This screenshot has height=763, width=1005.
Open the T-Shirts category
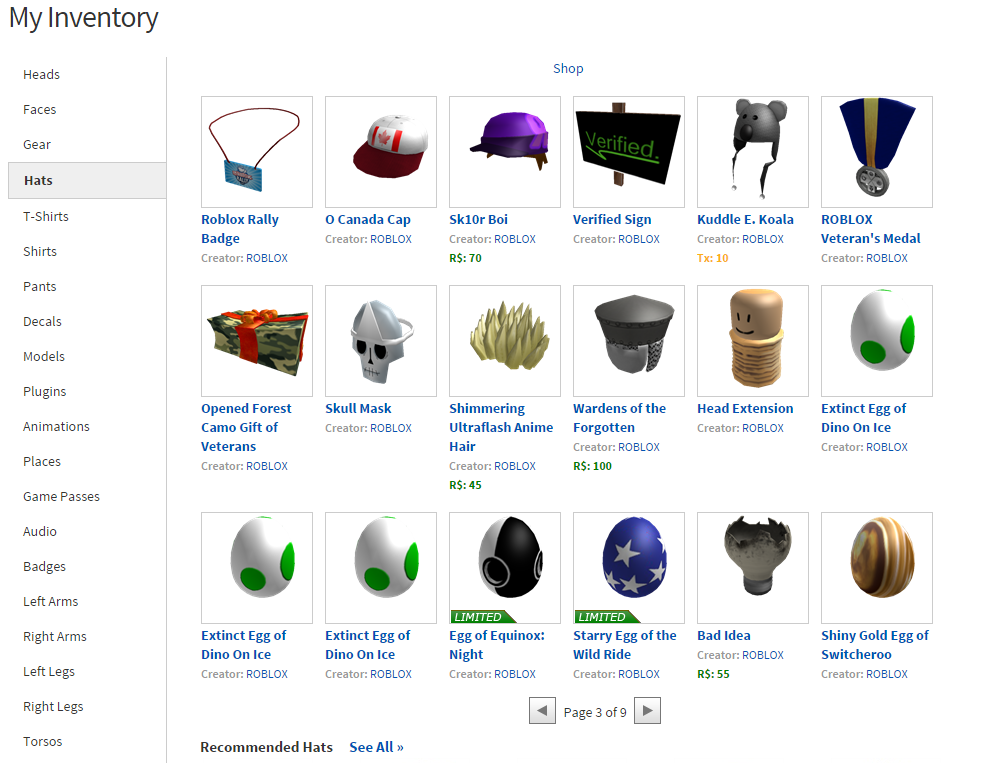pyautogui.click(x=46, y=217)
